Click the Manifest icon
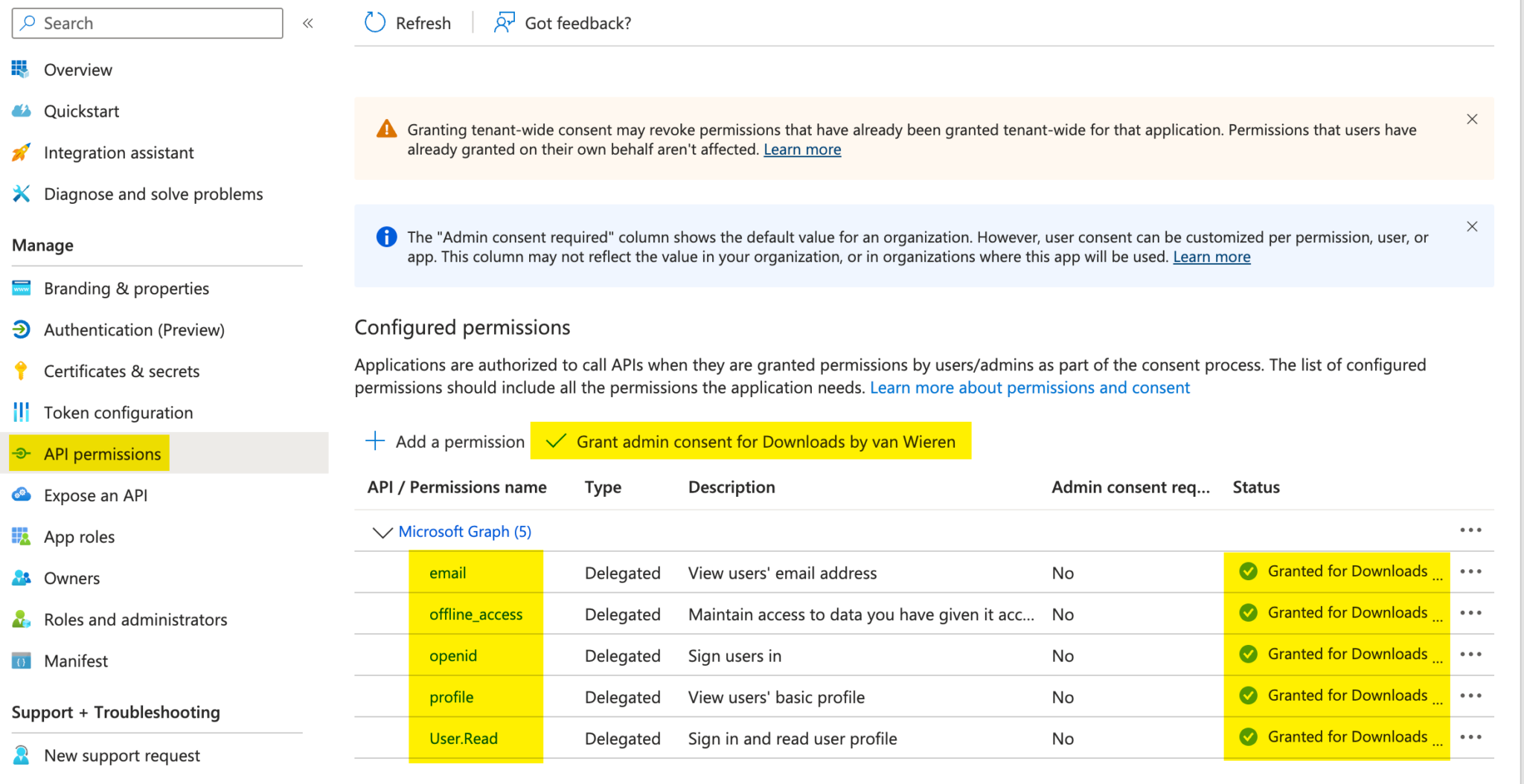1524x784 pixels. [x=21, y=661]
